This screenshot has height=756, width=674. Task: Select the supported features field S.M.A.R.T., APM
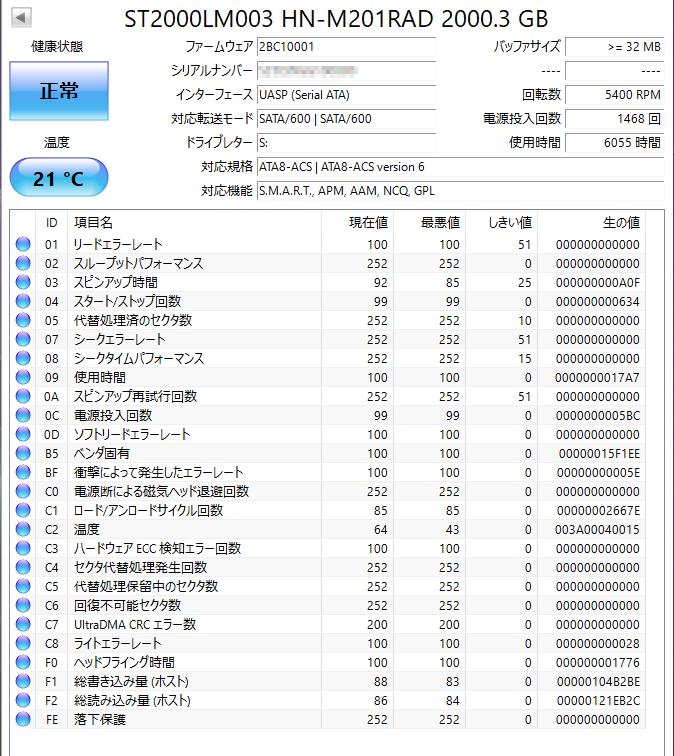coord(460,191)
